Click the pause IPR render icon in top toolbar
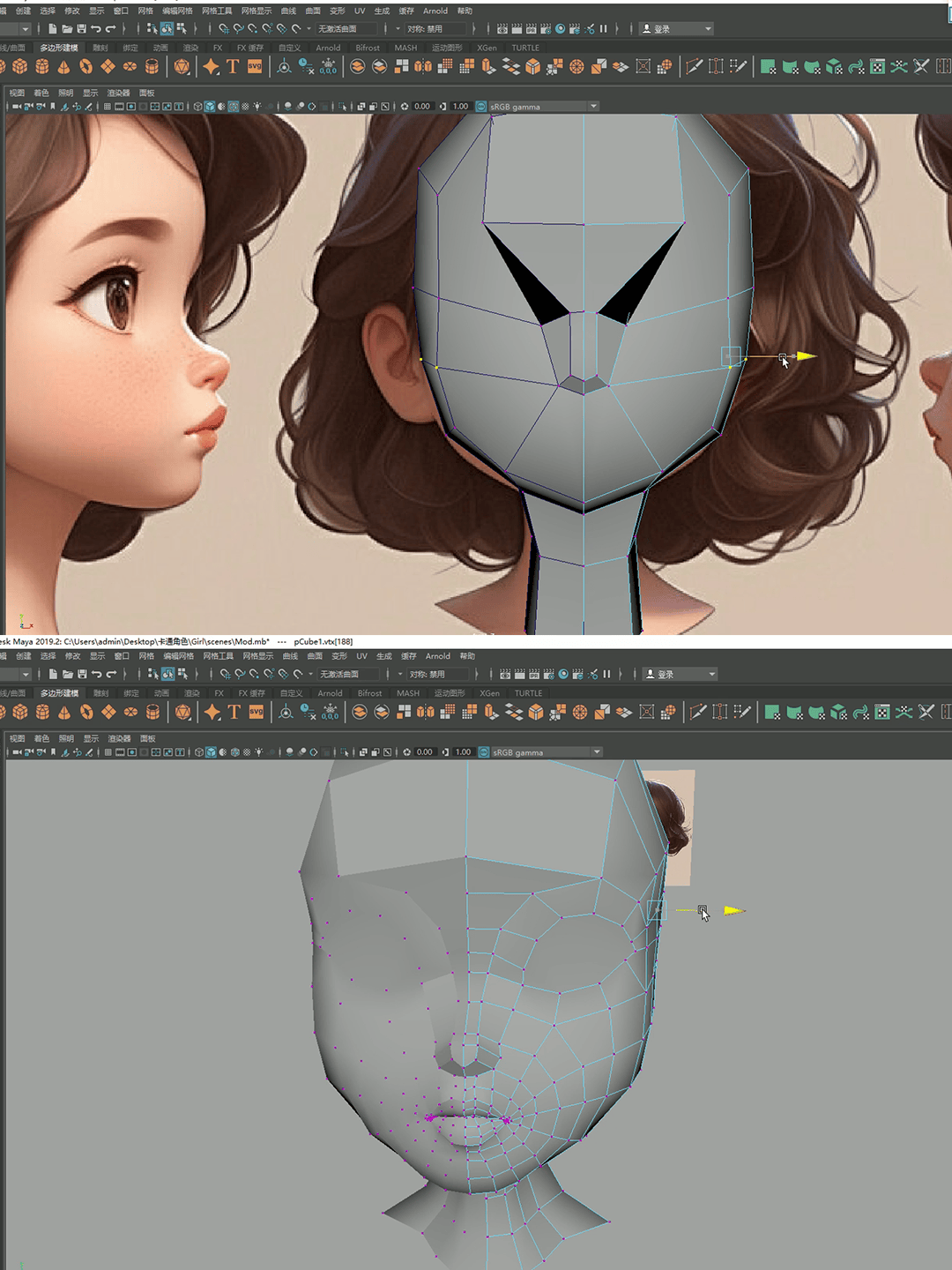This screenshot has height=1270, width=952. click(604, 29)
